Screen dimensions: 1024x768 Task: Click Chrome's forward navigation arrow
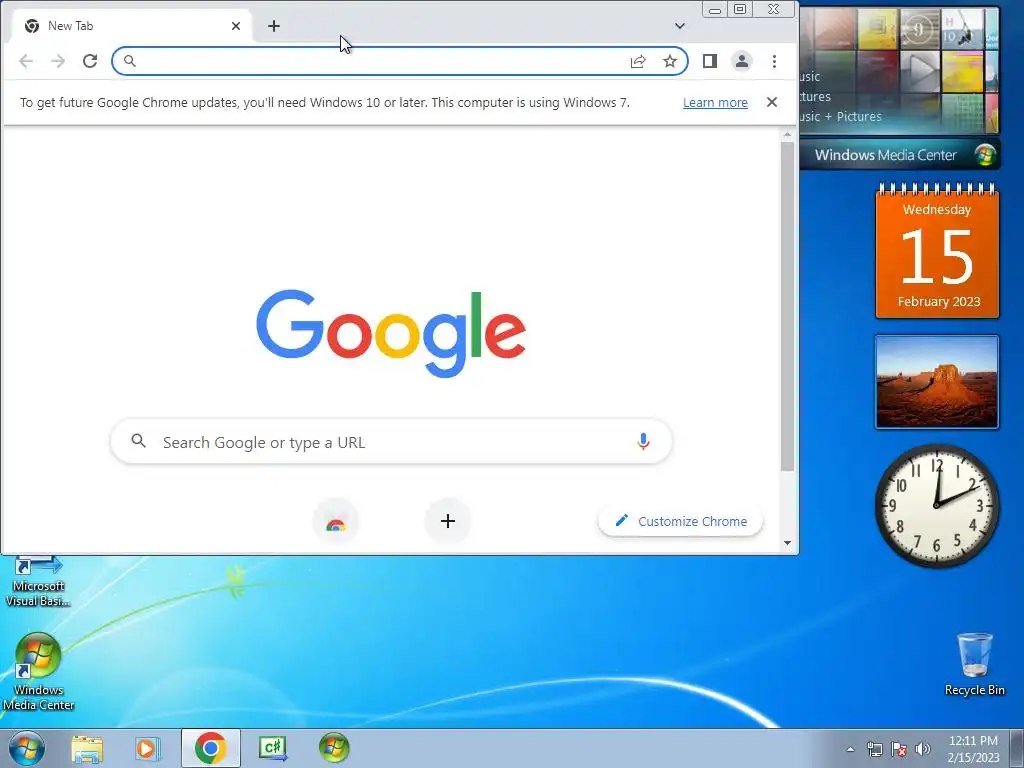(58, 61)
